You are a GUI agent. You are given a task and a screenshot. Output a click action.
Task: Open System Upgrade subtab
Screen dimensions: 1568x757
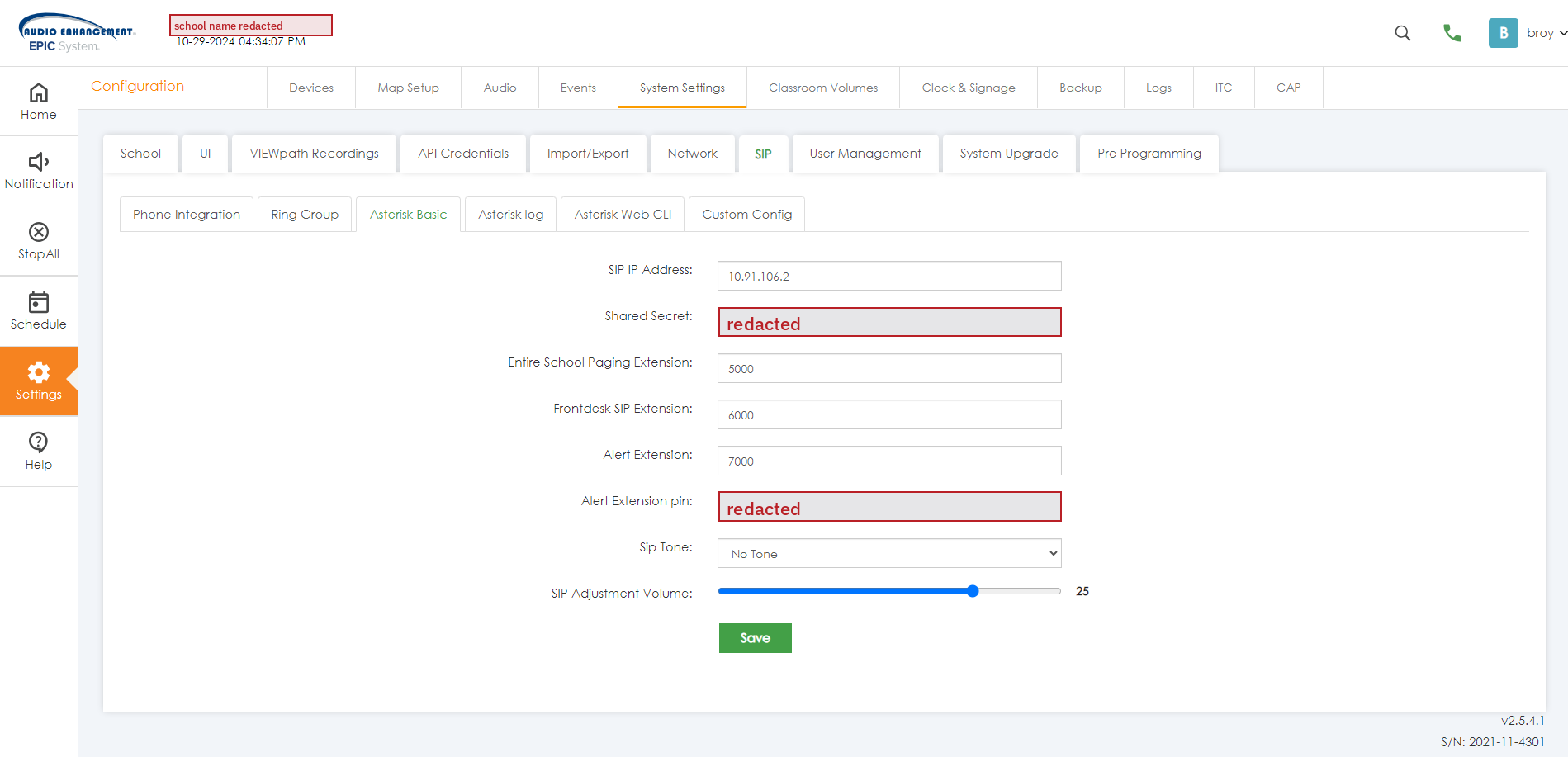[x=1009, y=154]
